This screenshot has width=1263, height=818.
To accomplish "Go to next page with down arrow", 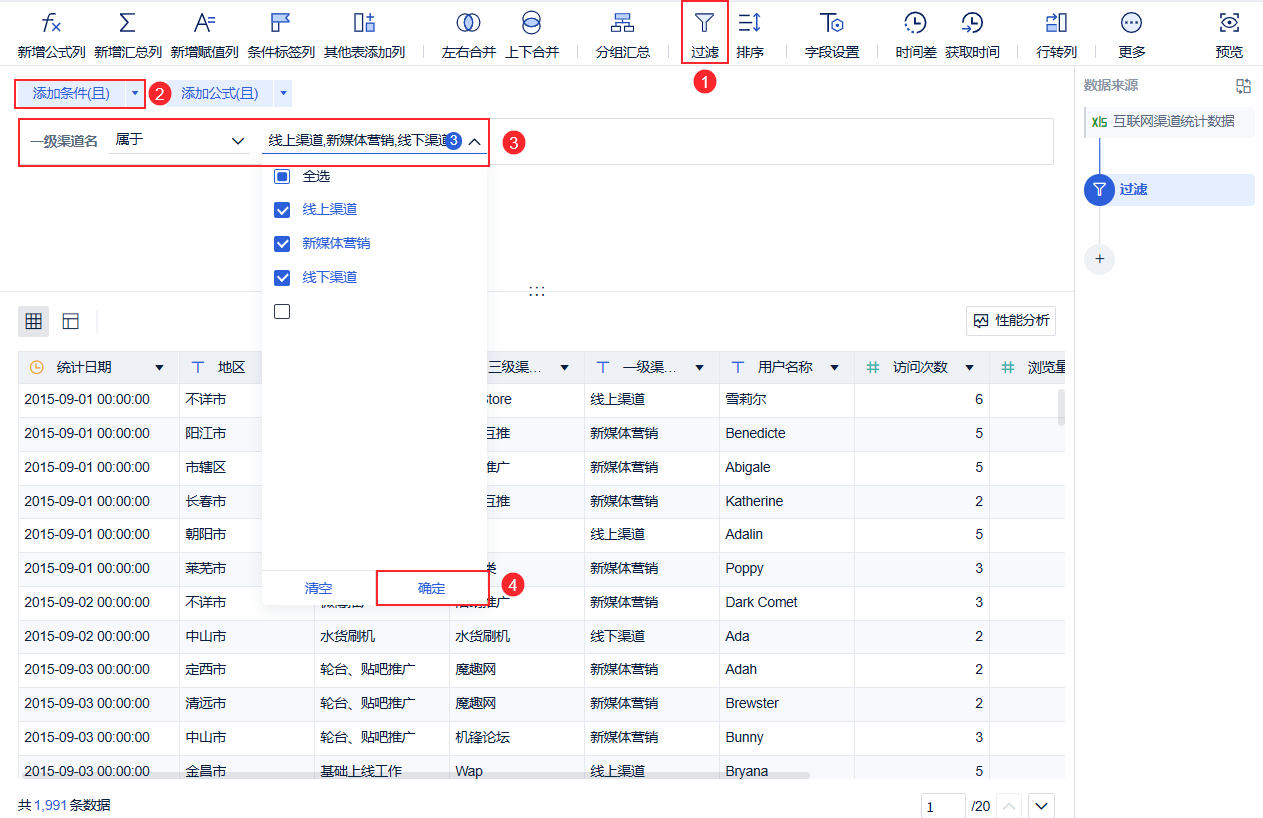I will (x=1041, y=806).
